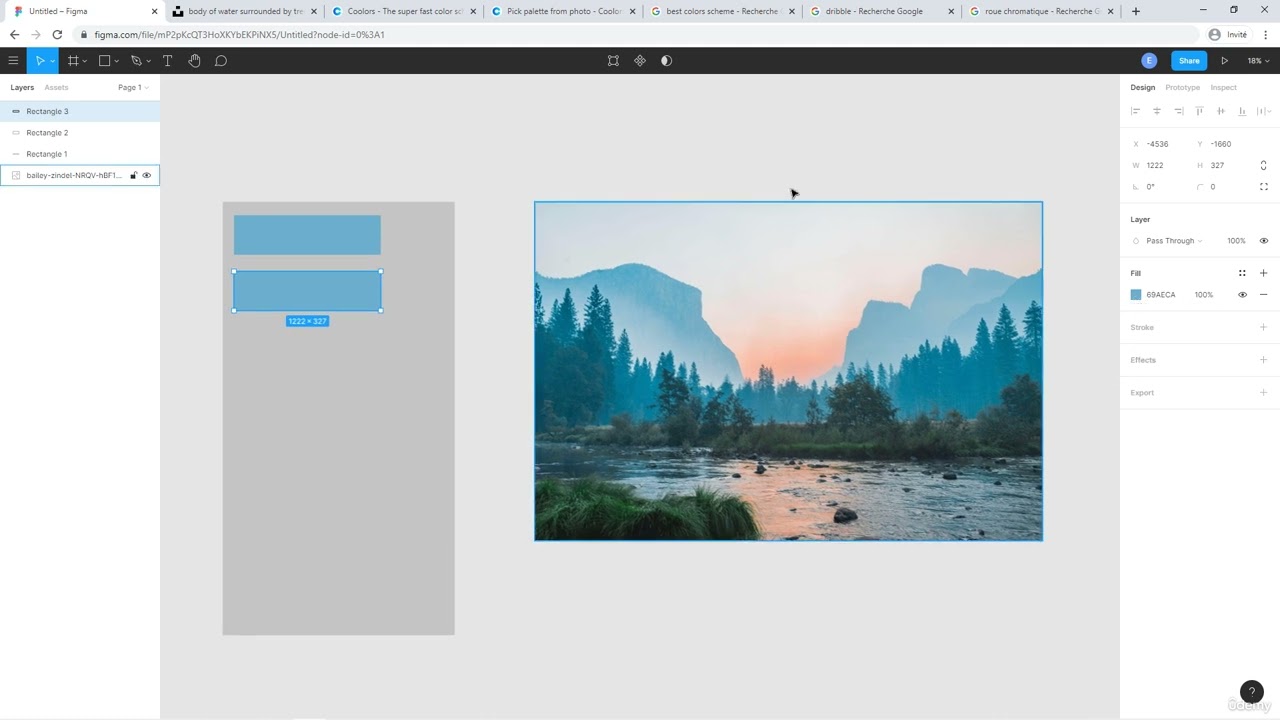This screenshot has height=720, width=1280.
Task: Select the Frame tool
Action: [x=73, y=61]
